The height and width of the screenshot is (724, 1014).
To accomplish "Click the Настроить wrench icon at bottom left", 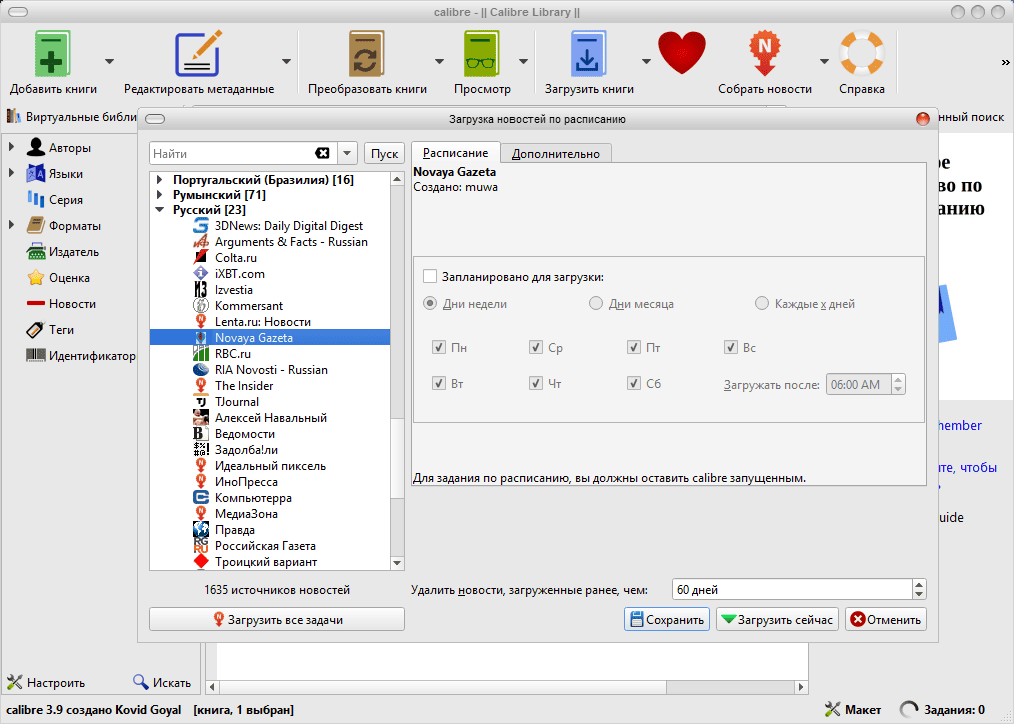I will tap(14, 682).
